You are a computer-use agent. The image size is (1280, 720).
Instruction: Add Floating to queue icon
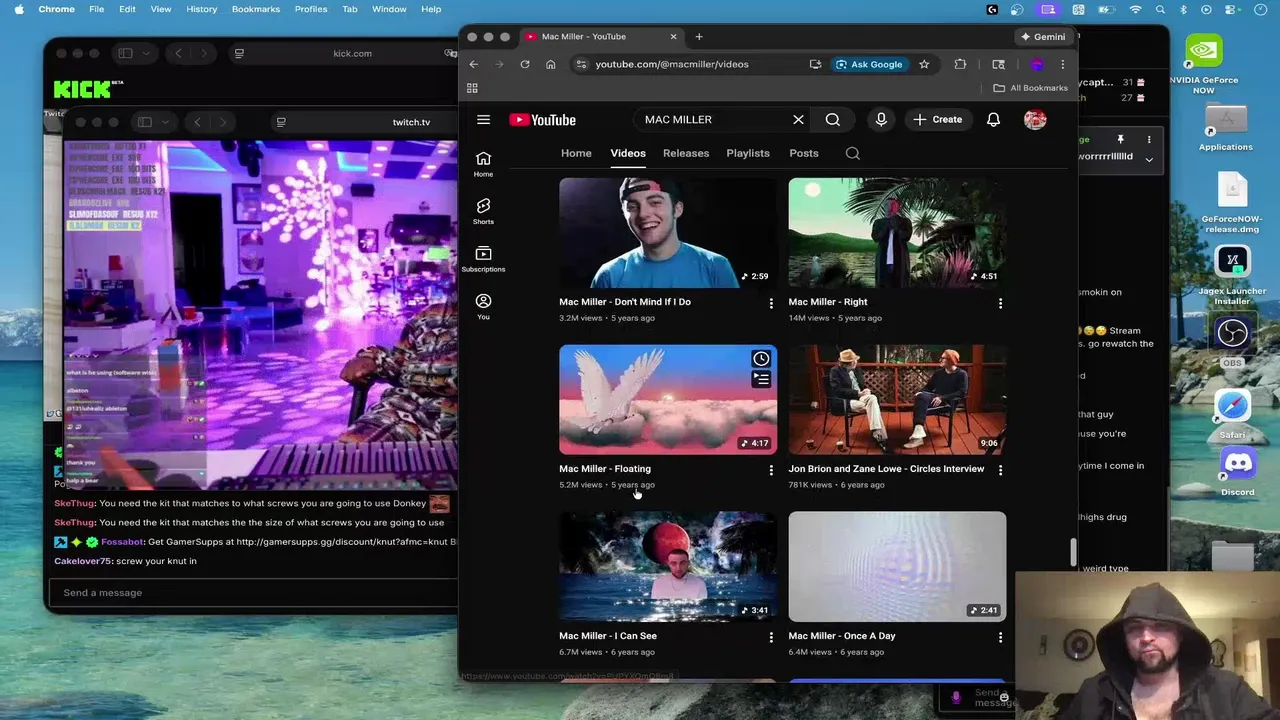pyautogui.click(x=761, y=380)
